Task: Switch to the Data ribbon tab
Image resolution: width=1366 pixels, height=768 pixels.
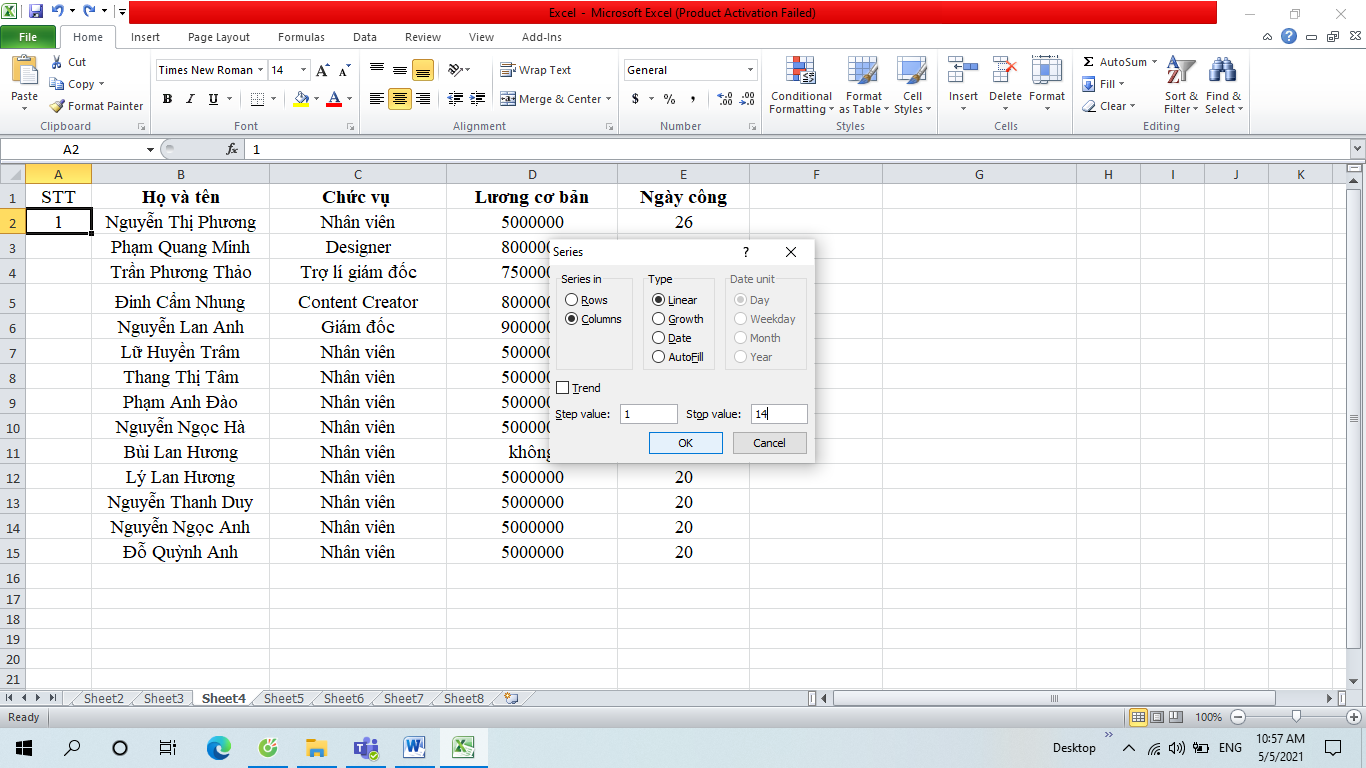Action: click(x=365, y=37)
